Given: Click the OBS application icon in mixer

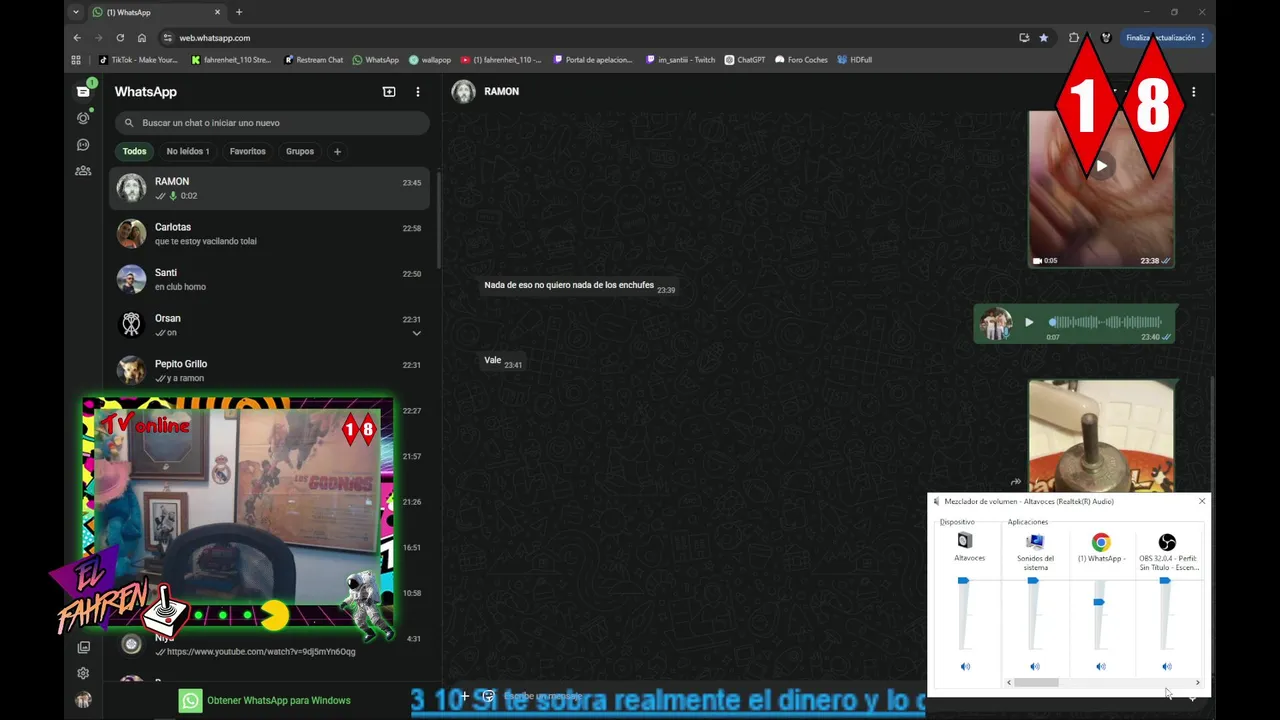Looking at the screenshot, I should click(1167, 542).
